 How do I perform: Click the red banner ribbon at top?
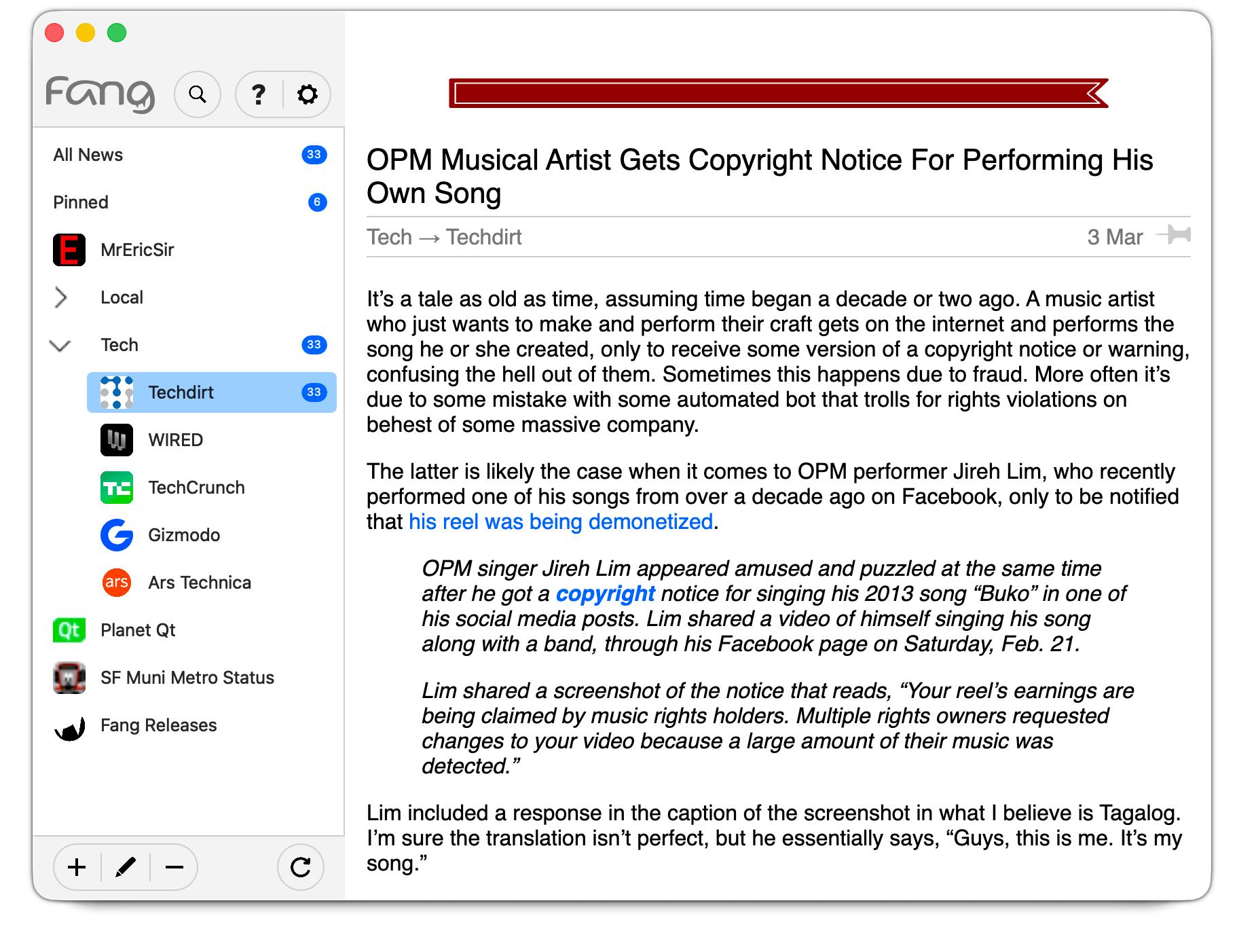pos(777,93)
